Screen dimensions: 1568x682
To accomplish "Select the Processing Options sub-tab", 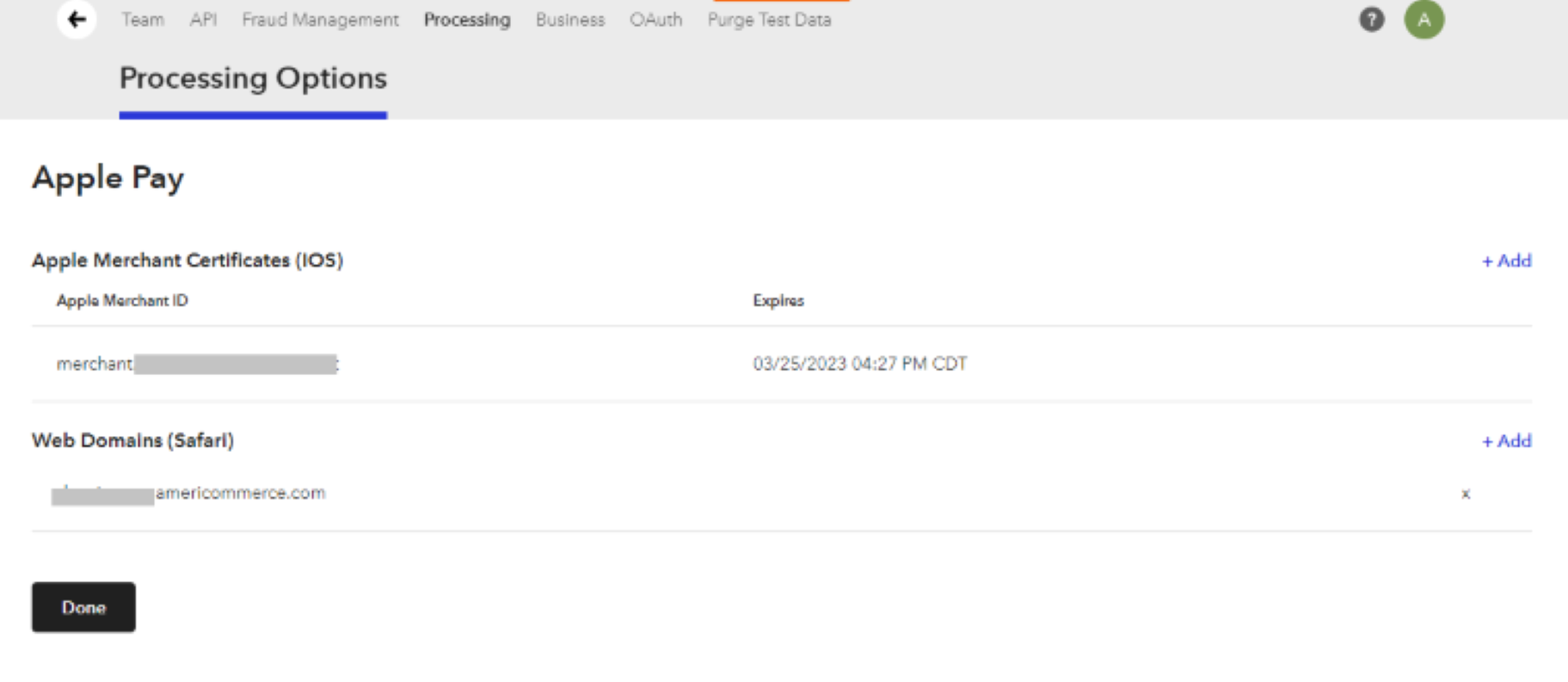I will tap(253, 79).
